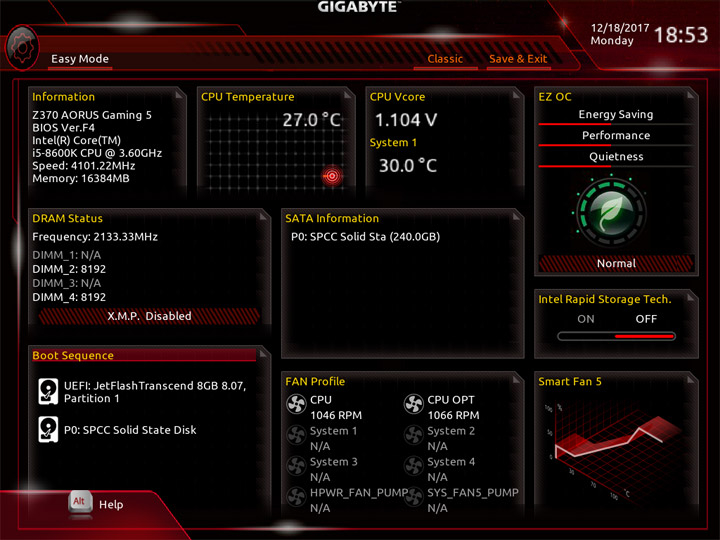This screenshot has width=720, height=540.
Task: Click the settings gear icon beside Easy Mode
Action: coord(22,48)
